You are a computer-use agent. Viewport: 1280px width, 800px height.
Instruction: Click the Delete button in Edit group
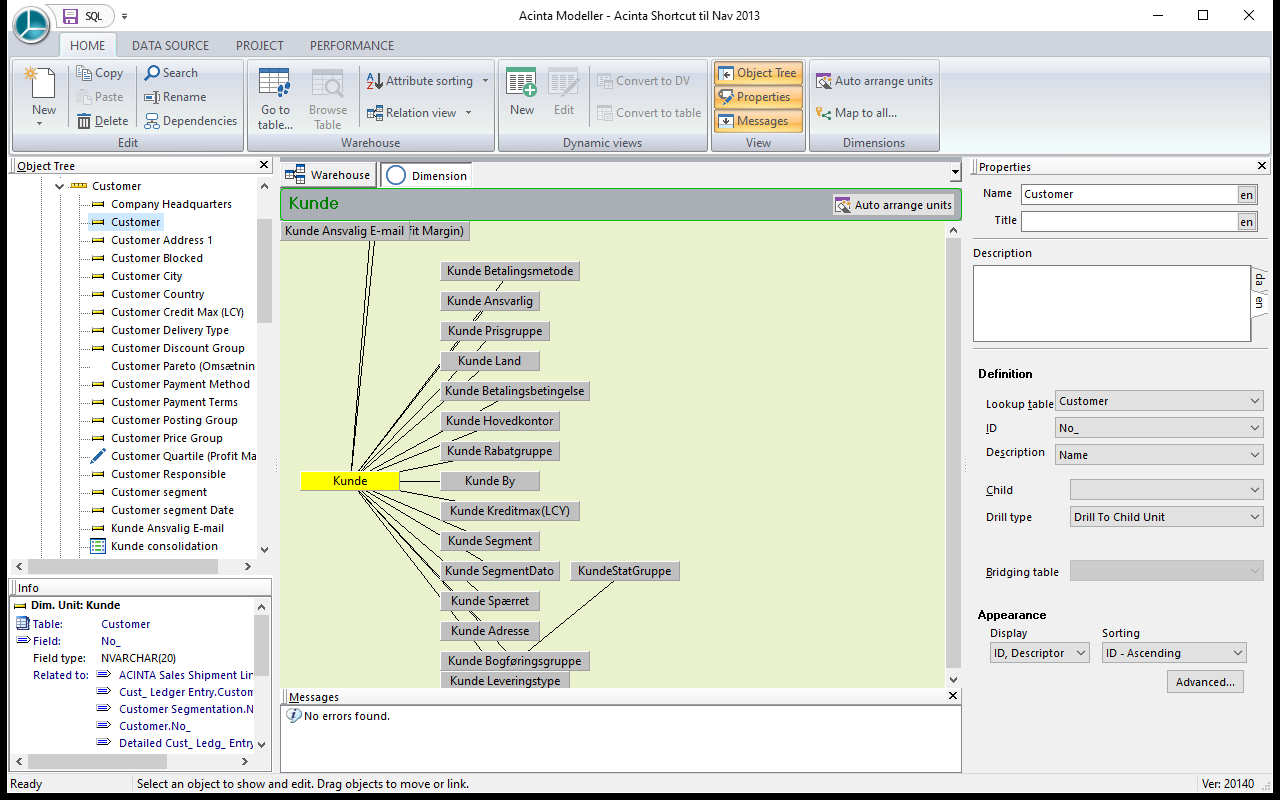click(x=102, y=121)
